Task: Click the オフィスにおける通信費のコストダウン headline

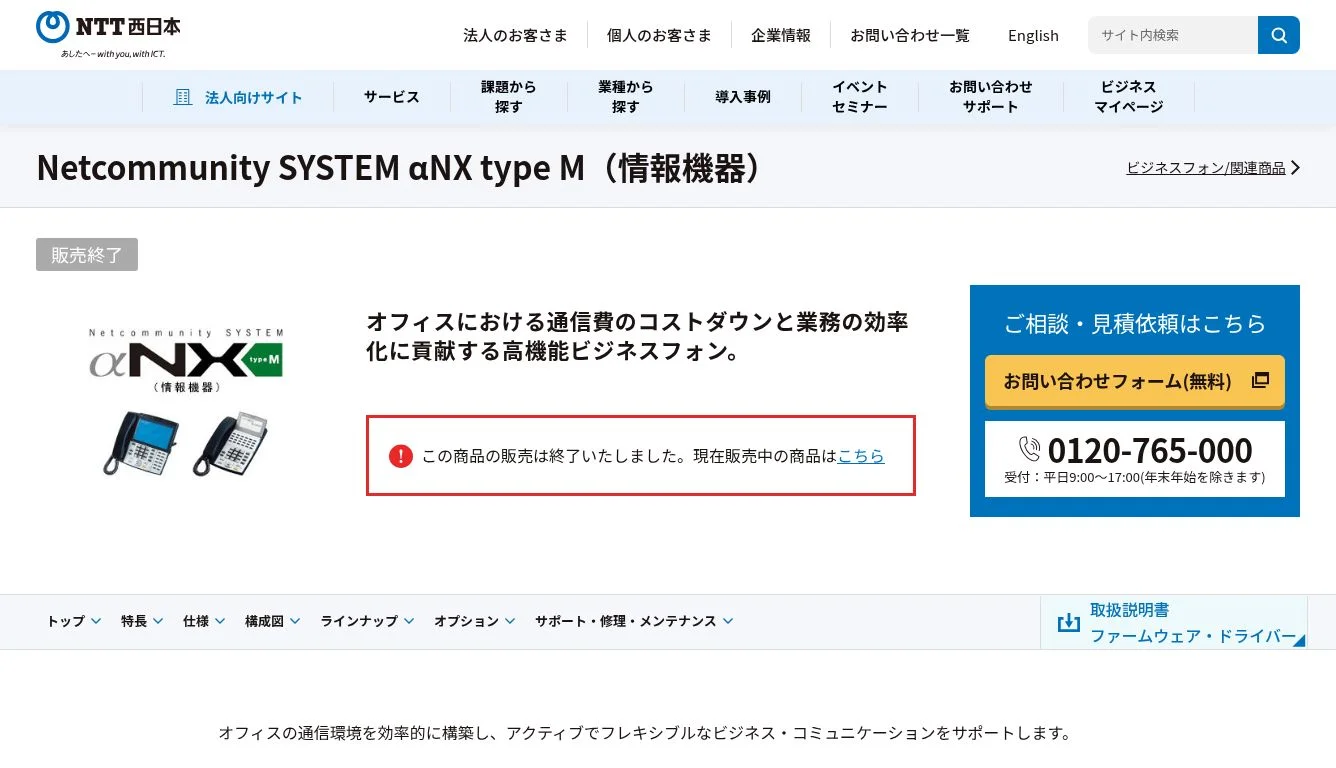Action: tap(637, 337)
